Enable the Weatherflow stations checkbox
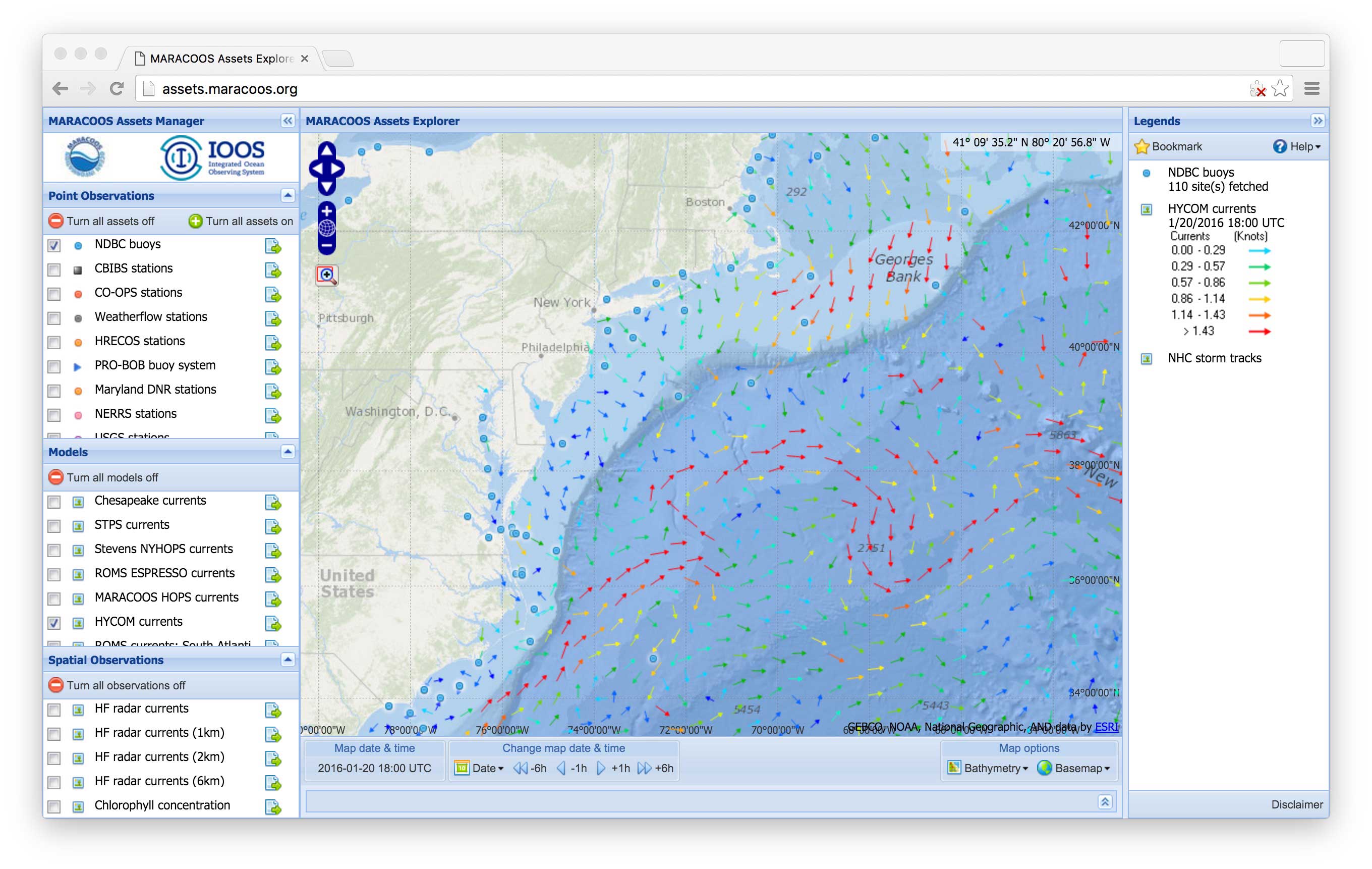 pyautogui.click(x=54, y=318)
